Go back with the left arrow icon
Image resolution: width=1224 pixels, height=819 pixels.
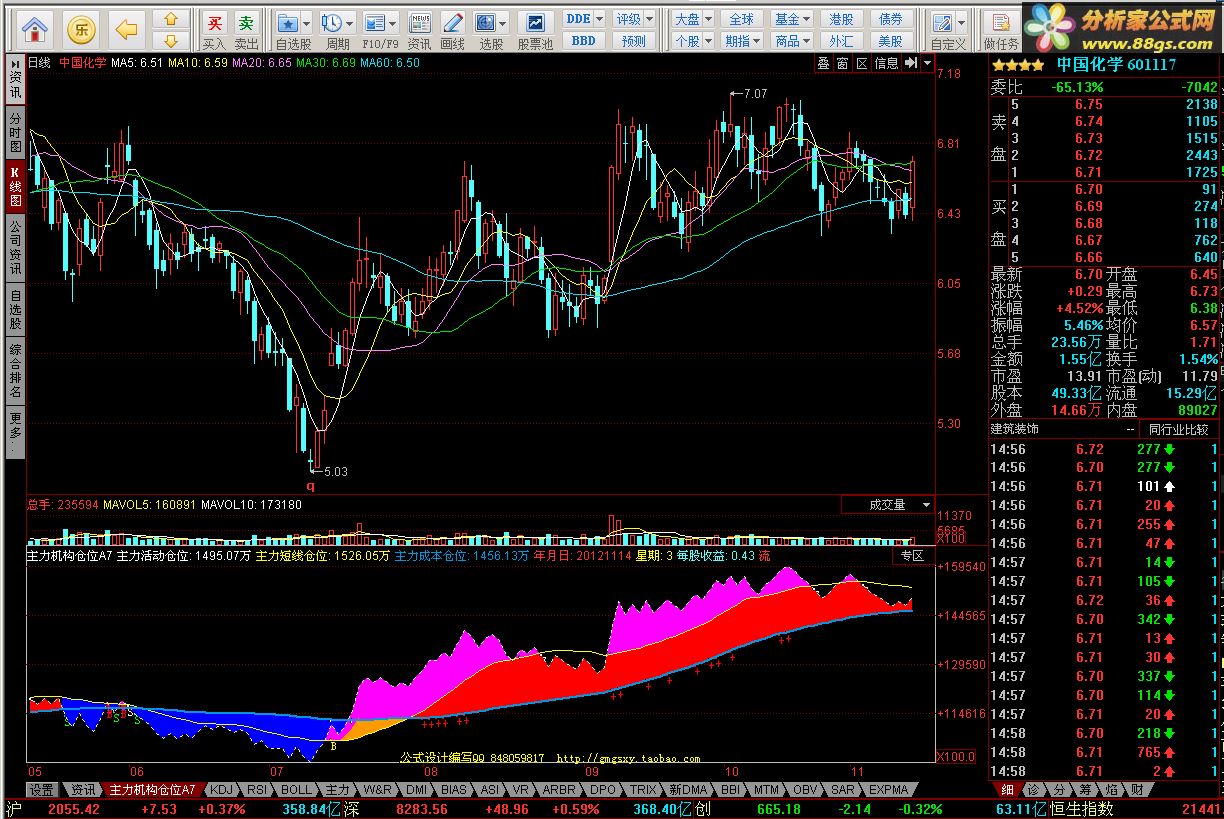[127, 29]
